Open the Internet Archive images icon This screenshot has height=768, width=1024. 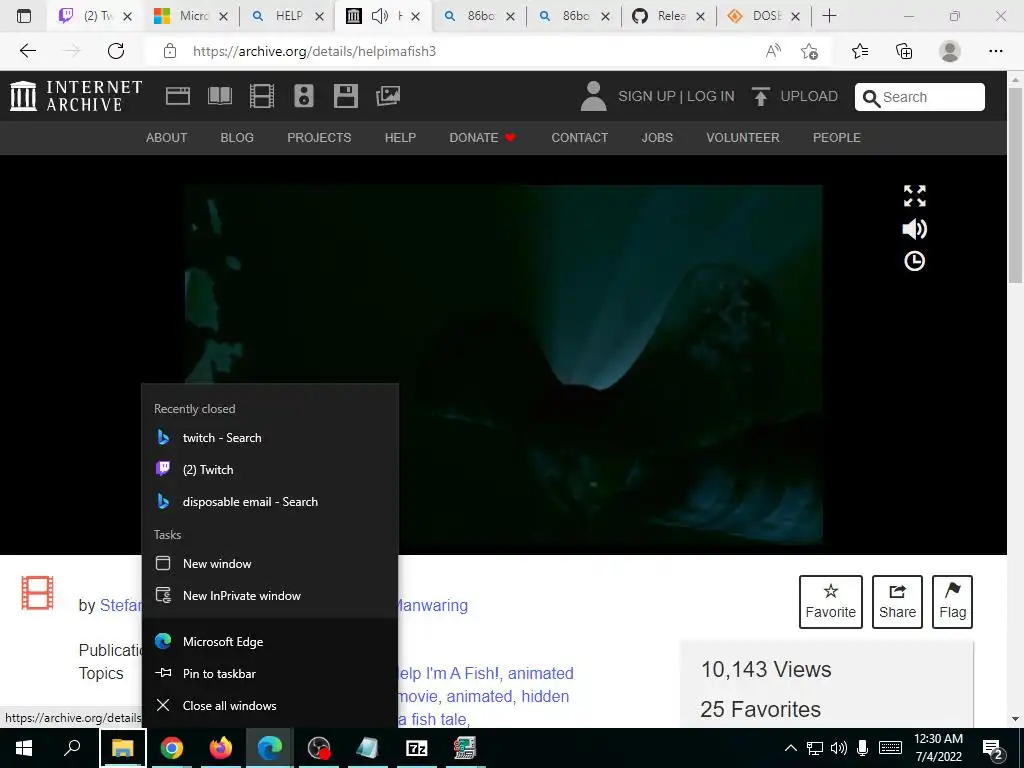point(388,96)
